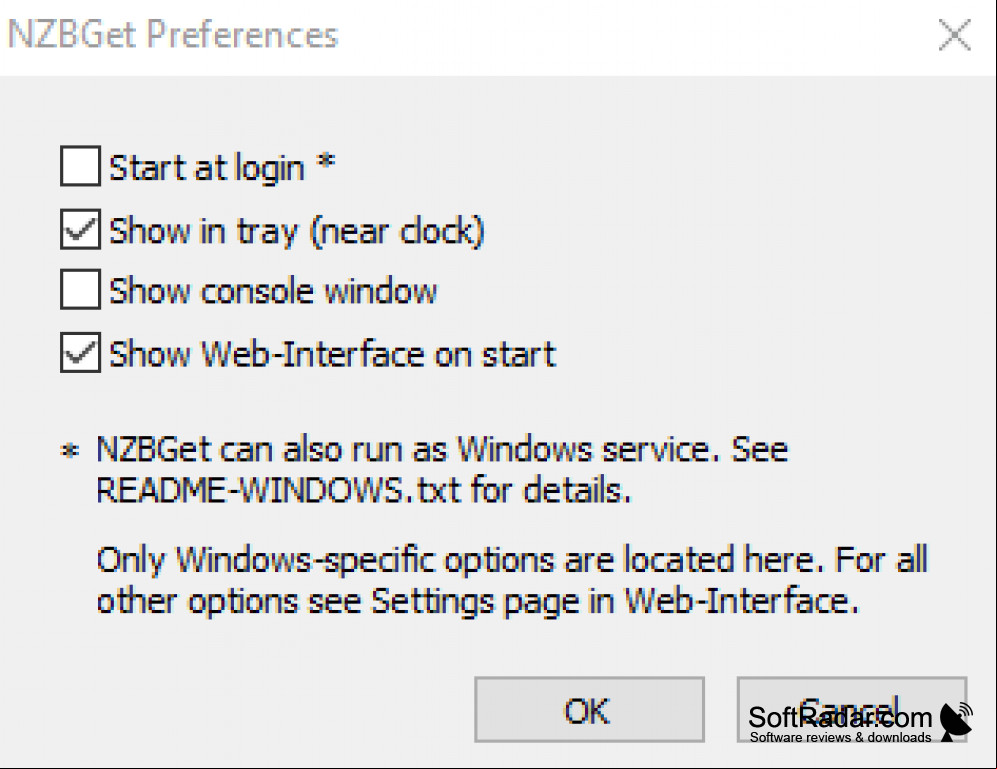Screen dimensions: 997x769
Task: Tick the Show console window checkbox
Action: point(80,289)
